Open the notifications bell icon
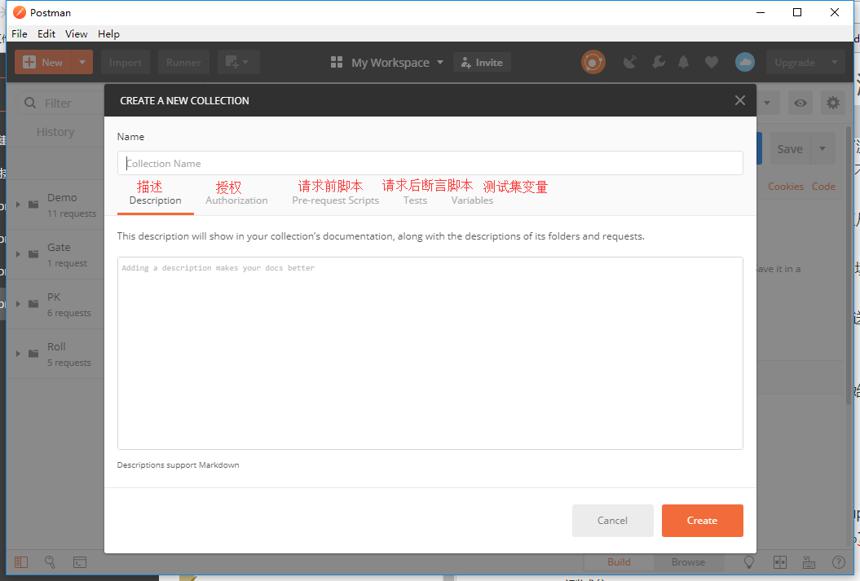 683,62
